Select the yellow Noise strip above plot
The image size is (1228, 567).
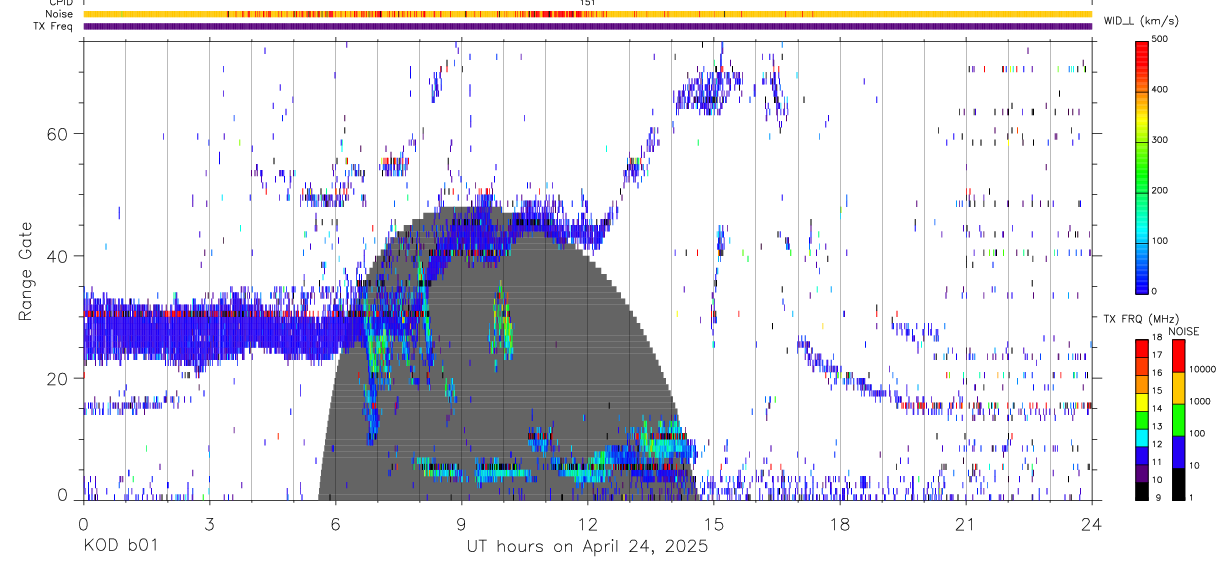tap(588, 14)
